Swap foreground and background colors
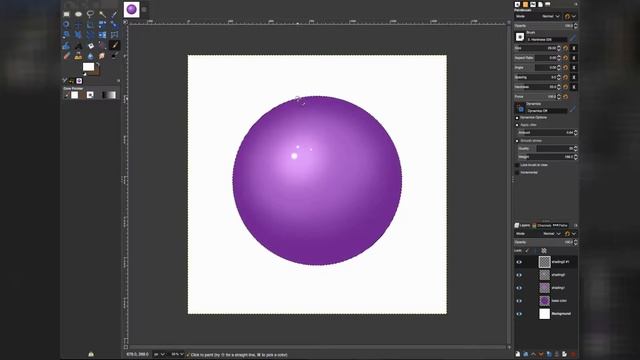This screenshot has width=640, height=360. (x=98, y=64)
